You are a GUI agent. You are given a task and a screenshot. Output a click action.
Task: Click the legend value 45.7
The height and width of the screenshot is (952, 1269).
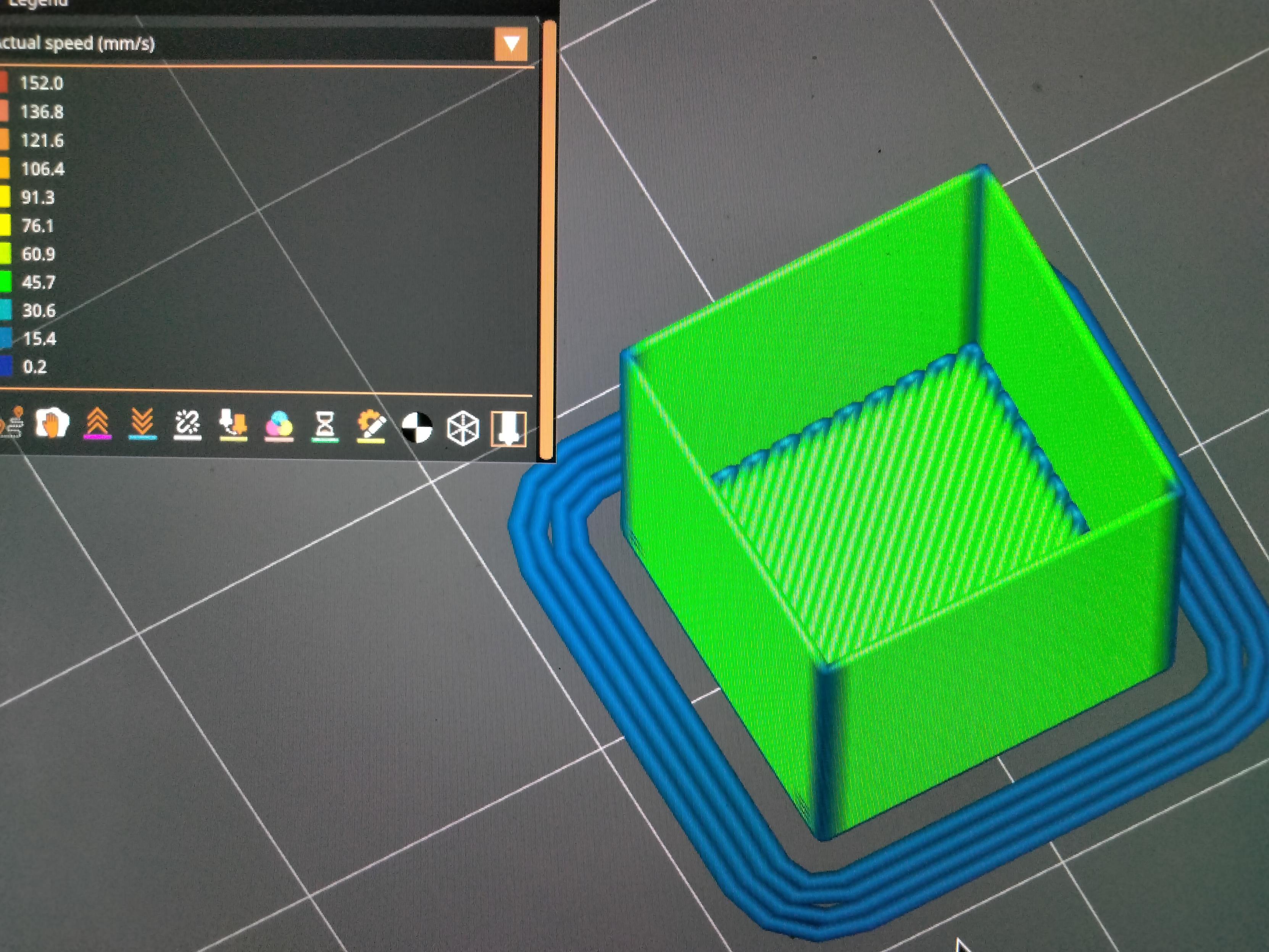pyautogui.click(x=39, y=282)
